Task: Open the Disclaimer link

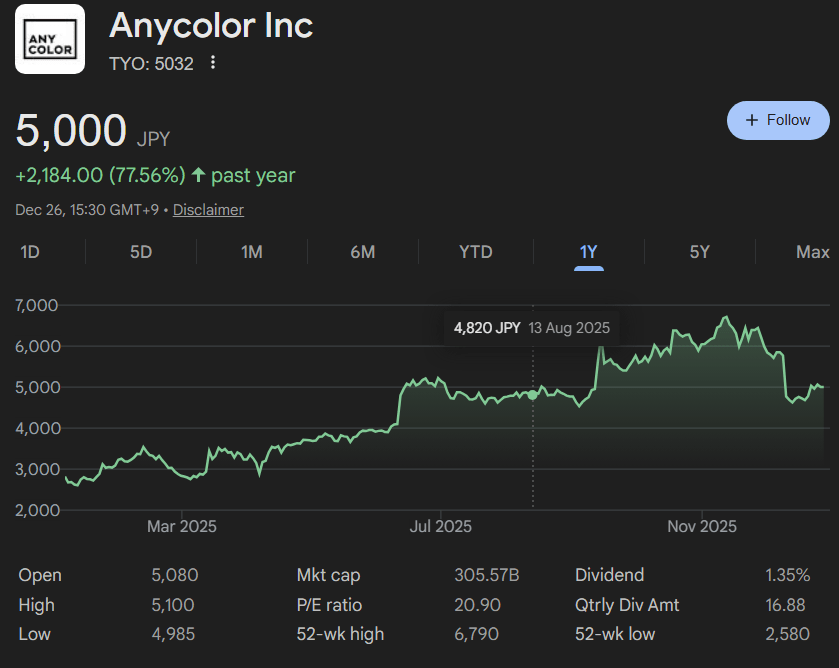Action: (208, 210)
